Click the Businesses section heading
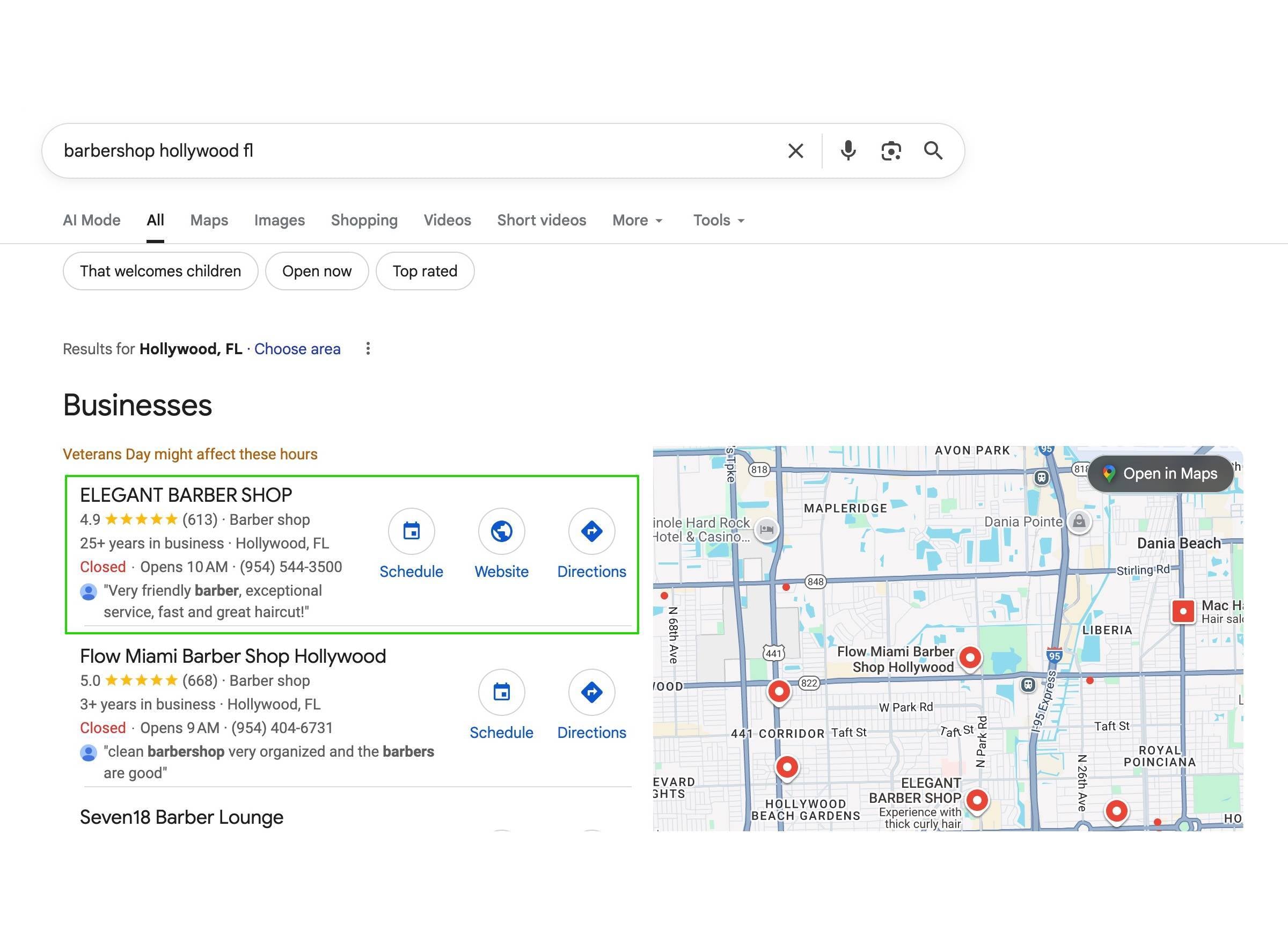This screenshot has width=1288, height=937. tap(137, 406)
